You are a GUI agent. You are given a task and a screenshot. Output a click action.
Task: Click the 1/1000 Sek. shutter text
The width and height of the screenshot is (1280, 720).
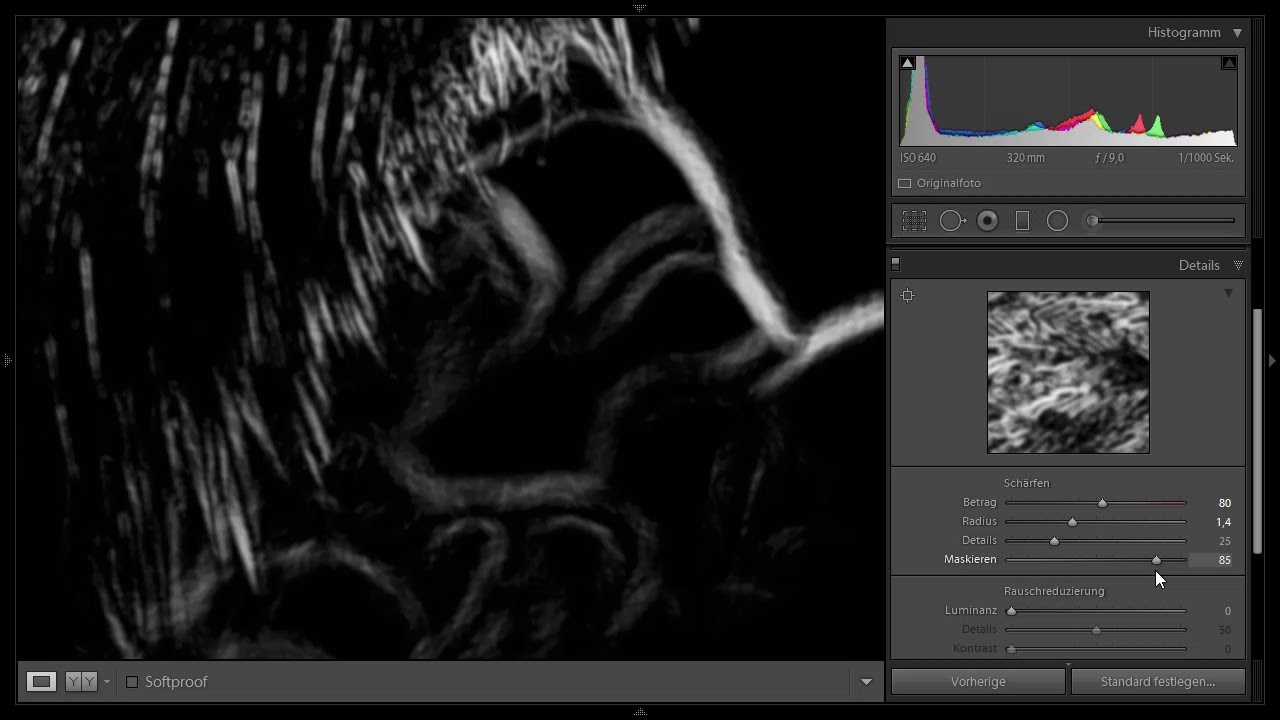coord(1206,158)
